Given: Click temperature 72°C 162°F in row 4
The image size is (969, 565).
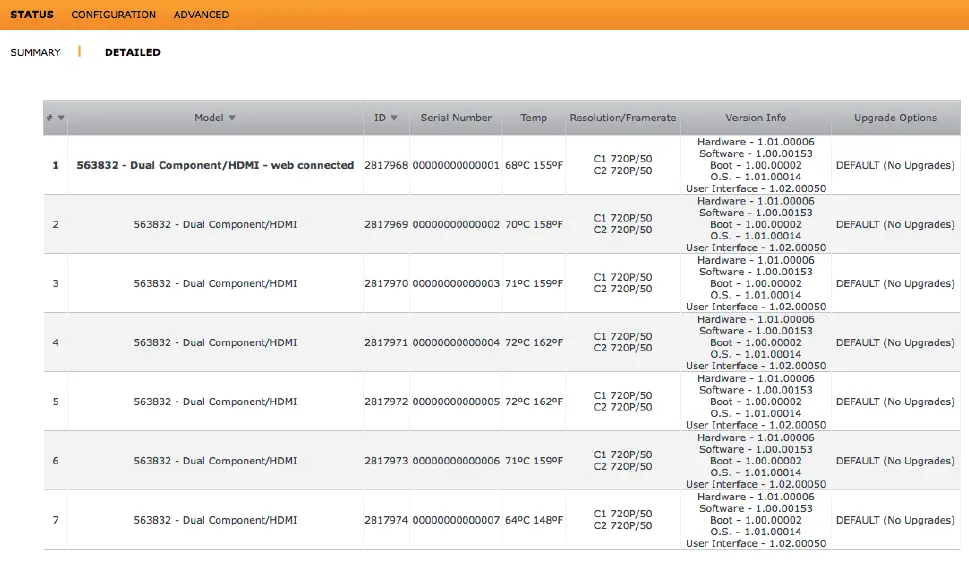Looking at the screenshot, I should coord(534,342).
